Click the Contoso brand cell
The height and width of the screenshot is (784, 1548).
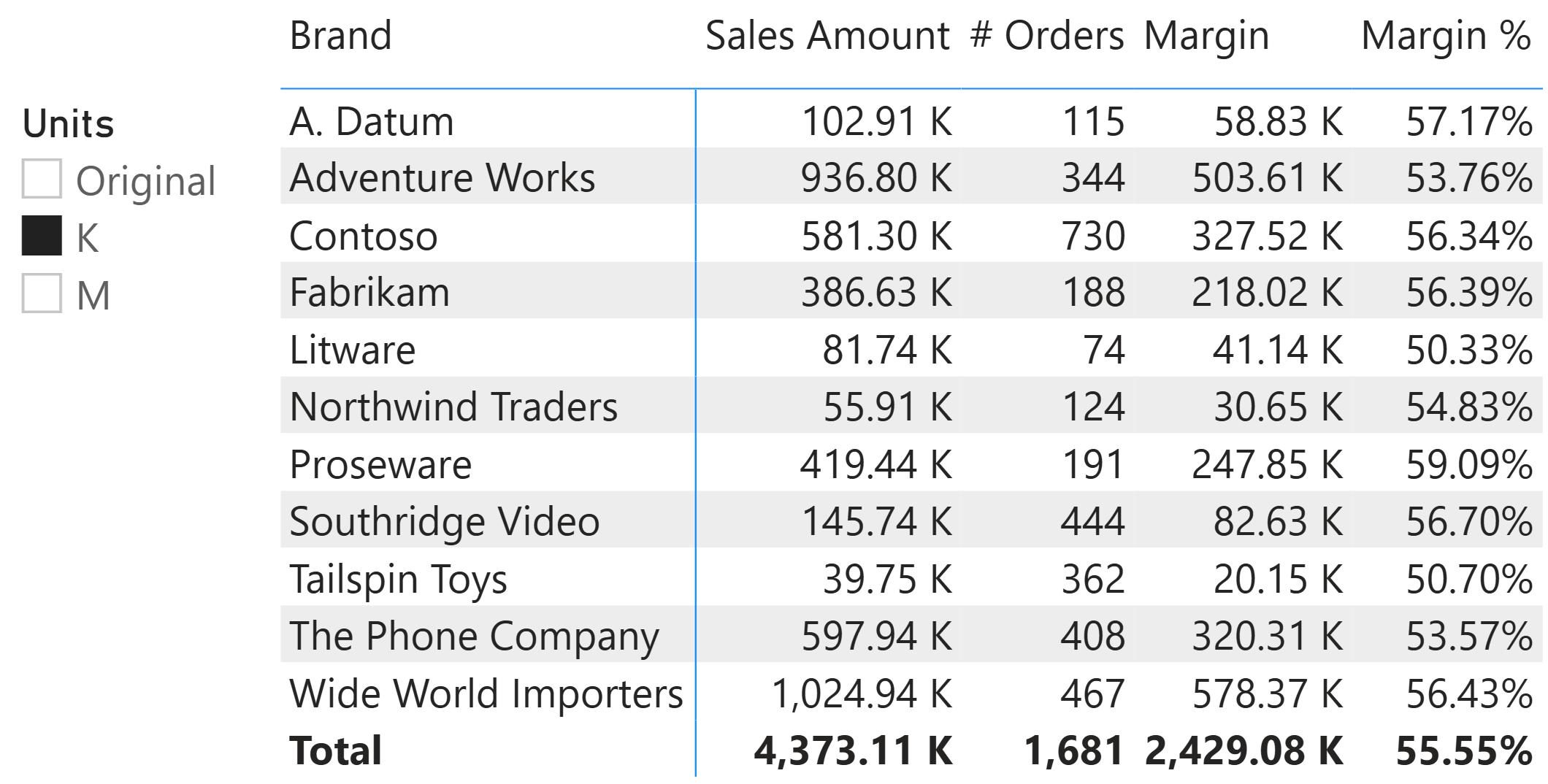click(363, 236)
